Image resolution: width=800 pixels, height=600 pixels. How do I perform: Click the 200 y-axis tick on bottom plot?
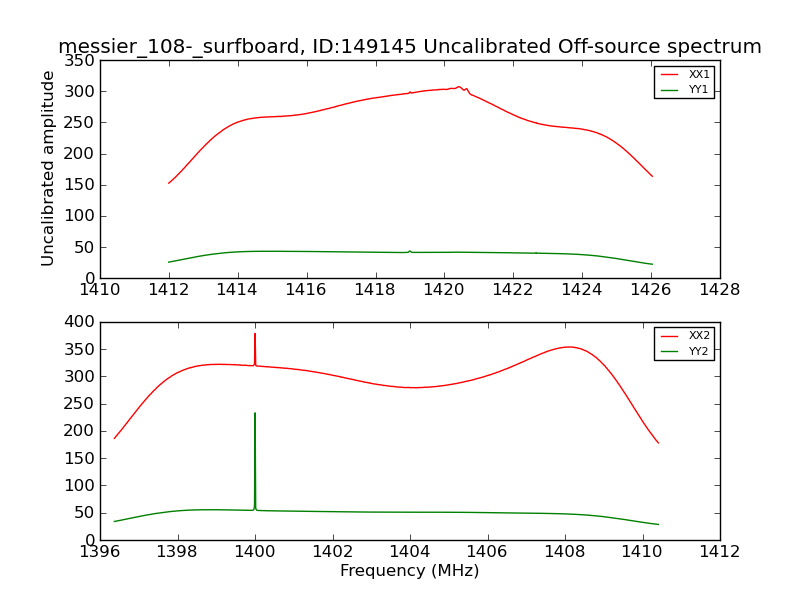79,431
